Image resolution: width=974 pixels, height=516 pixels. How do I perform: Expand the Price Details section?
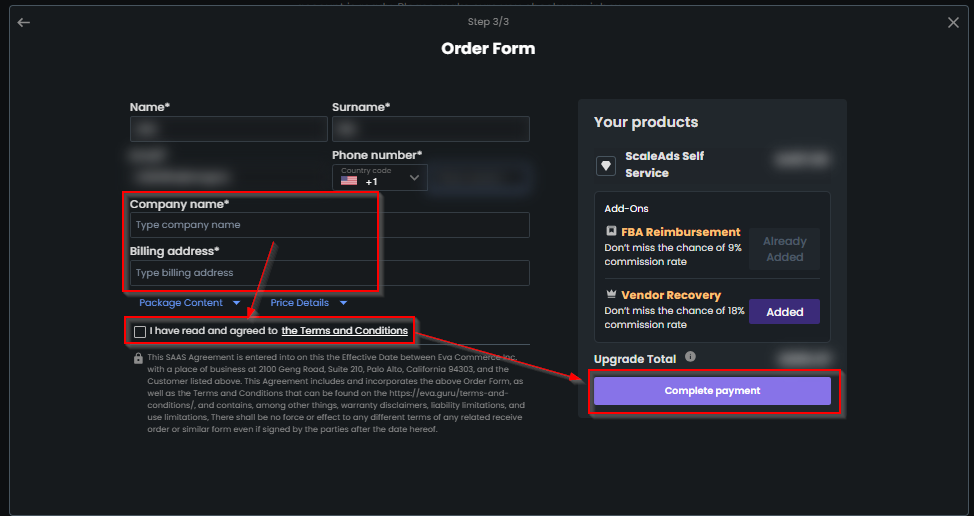pyautogui.click(x=309, y=303)
